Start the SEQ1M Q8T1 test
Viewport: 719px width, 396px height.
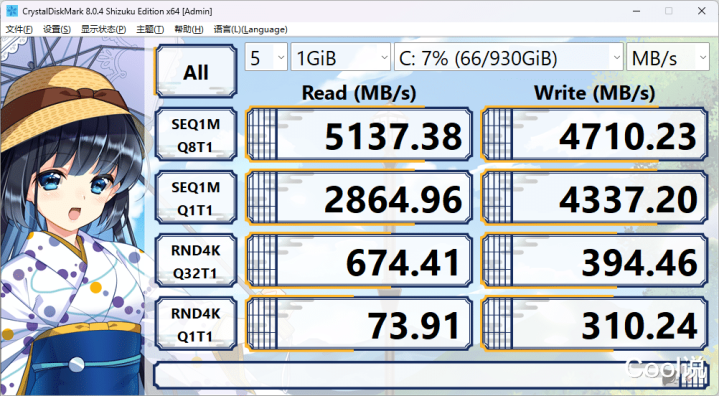coord(196,135)
